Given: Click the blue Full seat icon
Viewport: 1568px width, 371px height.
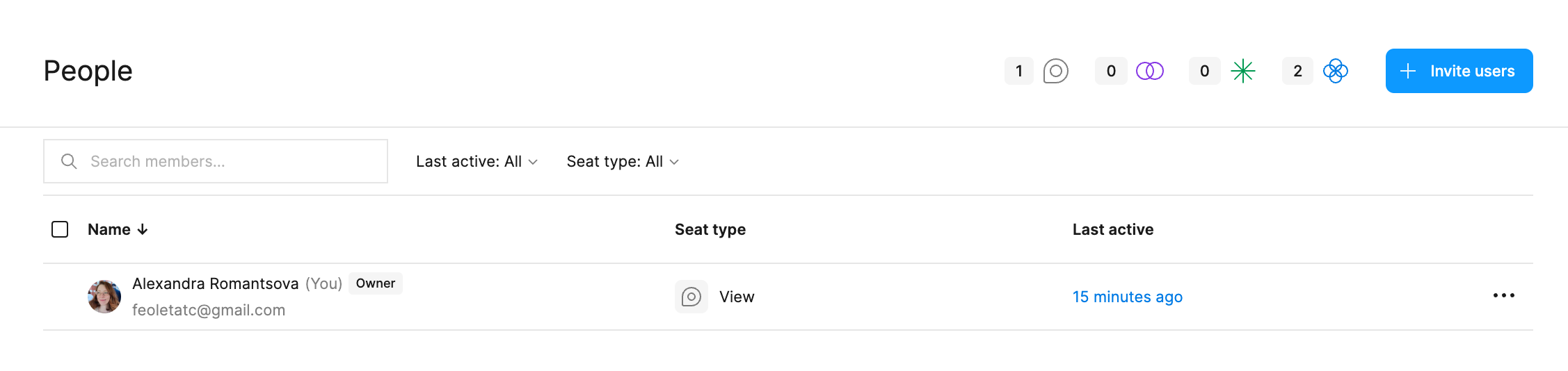Looking at the screenshot, I should (x=1335, y=71).
